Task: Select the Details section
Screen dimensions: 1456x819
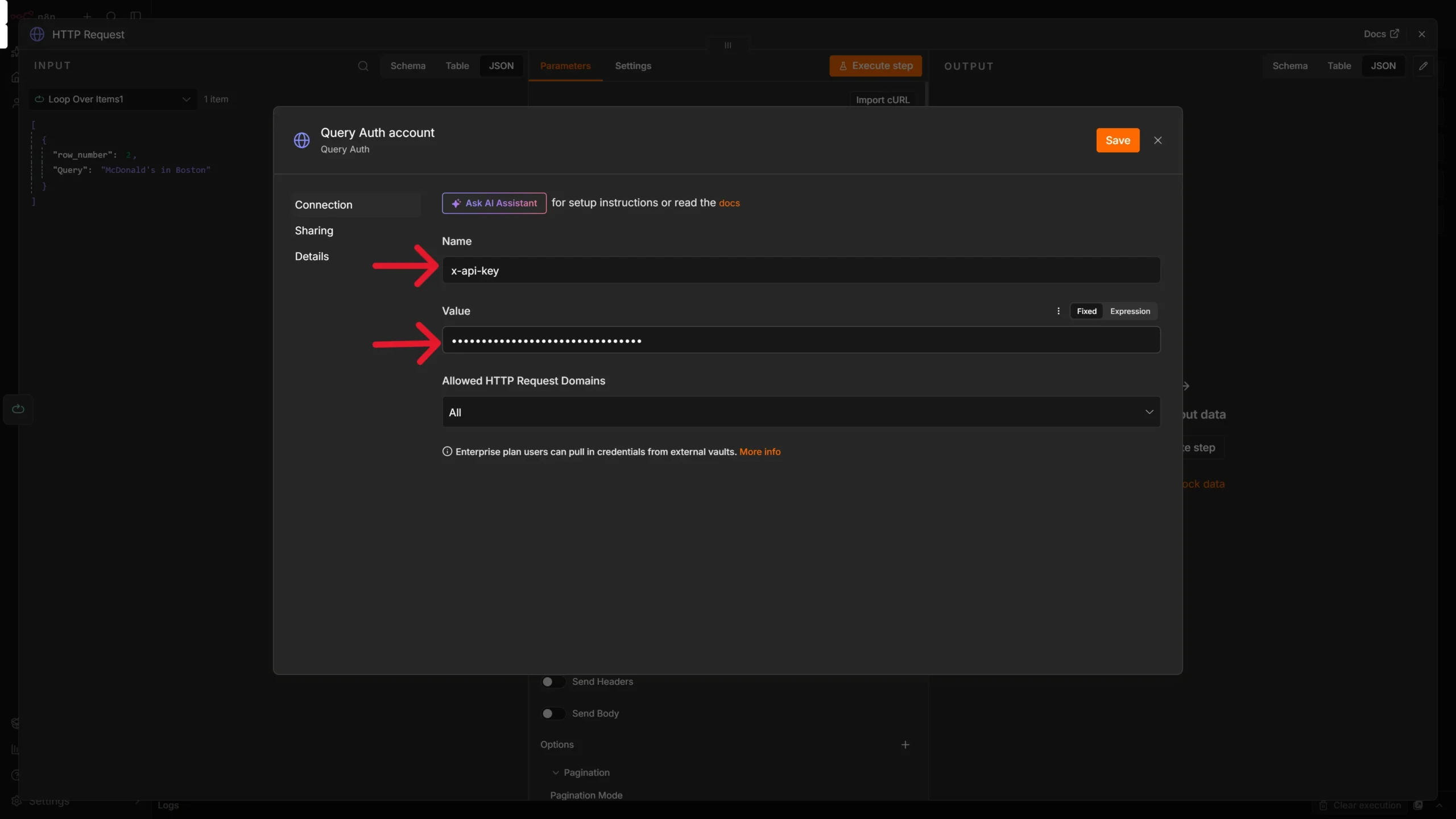Action: pos(312,257)
